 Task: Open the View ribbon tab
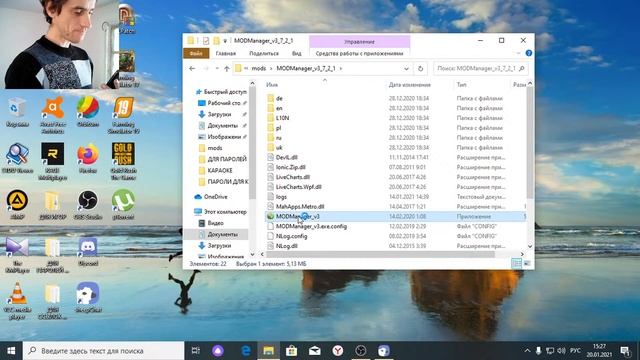[x=297, y=53]
